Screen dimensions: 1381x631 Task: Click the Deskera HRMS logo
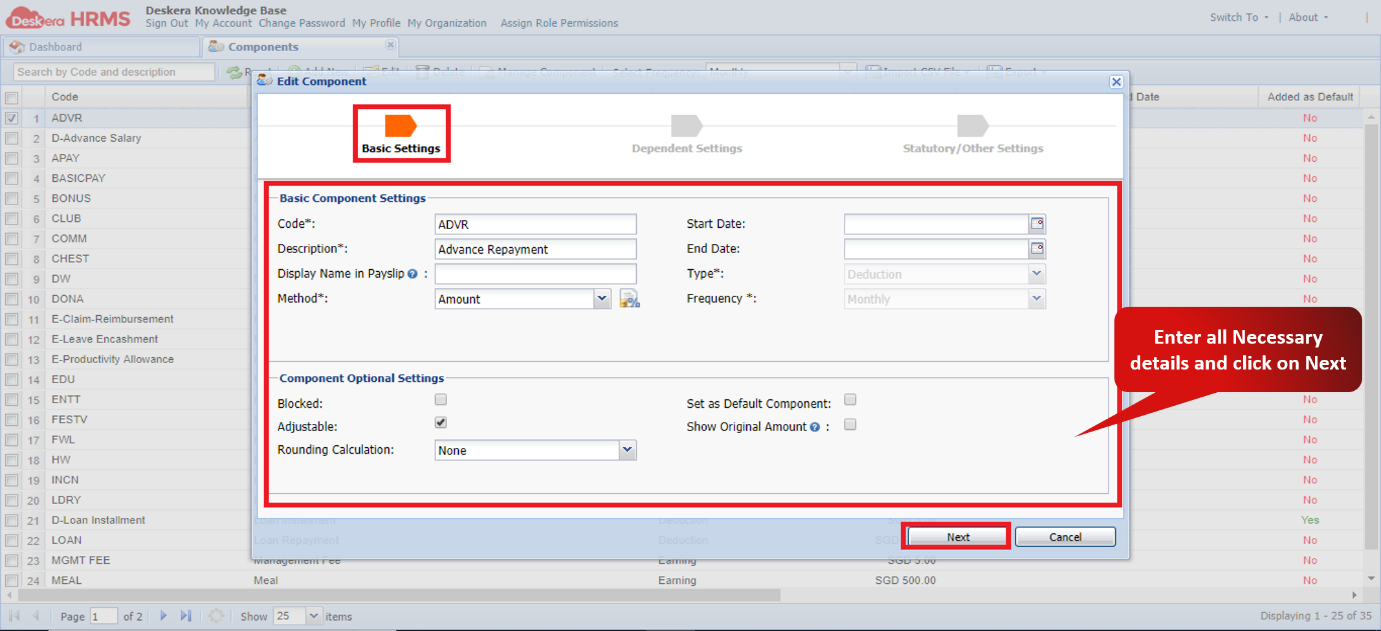coord(68,16)
